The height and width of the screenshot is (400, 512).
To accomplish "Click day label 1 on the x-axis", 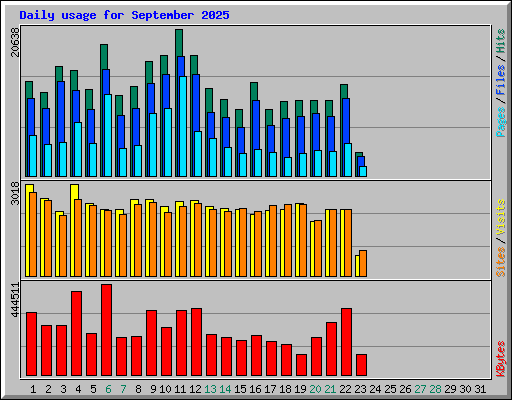I will click(x=33, y=389).
